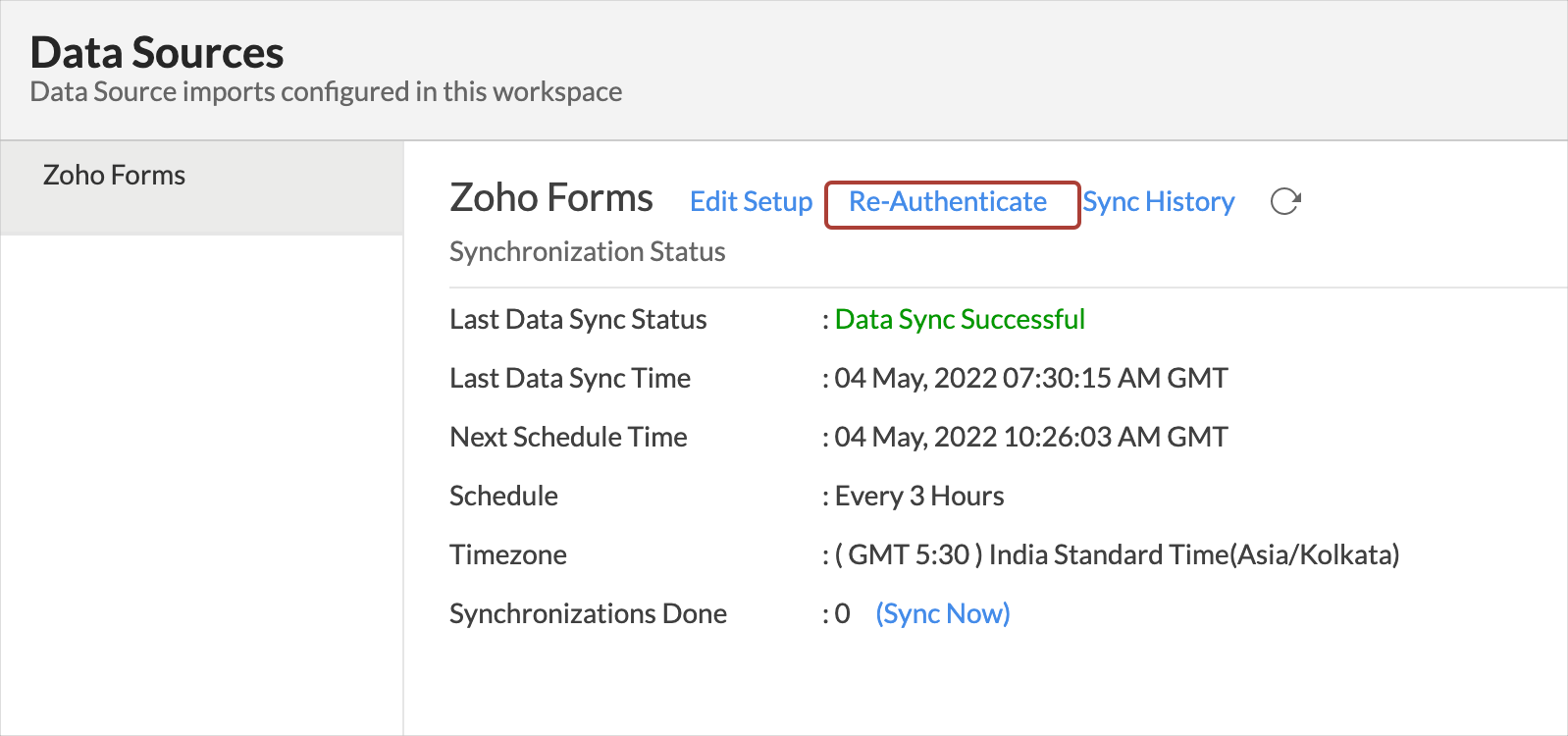Screen dimensions: 1568x736
Task: Click the Data Source imports subtitle text
Action: point(326,91)
